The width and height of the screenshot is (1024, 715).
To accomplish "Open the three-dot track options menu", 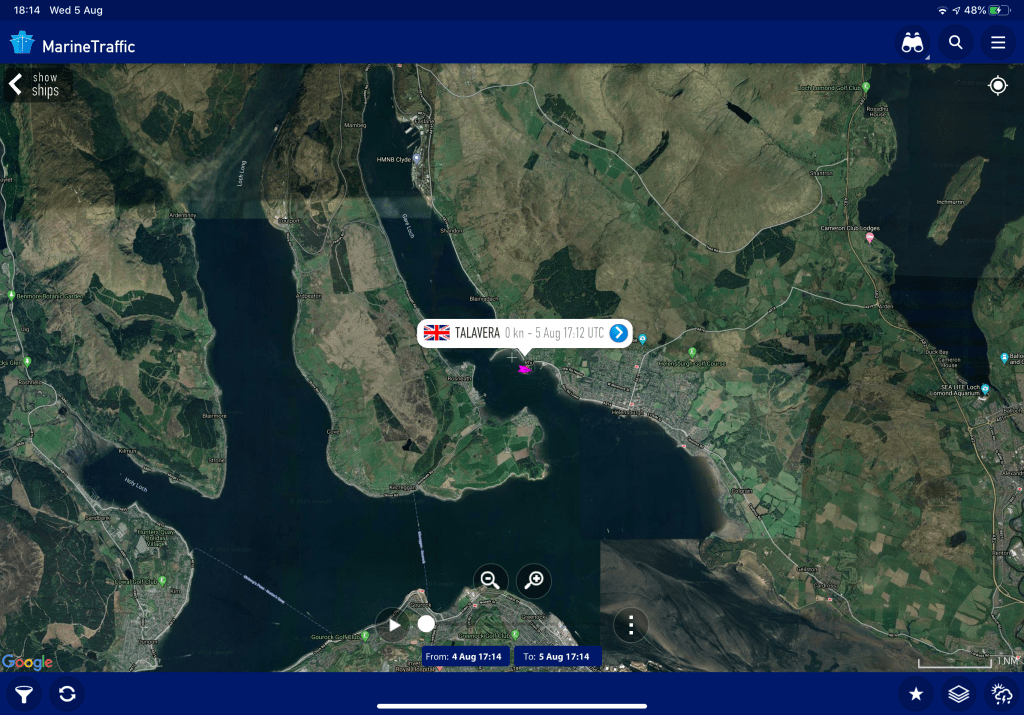I will 631,626.
